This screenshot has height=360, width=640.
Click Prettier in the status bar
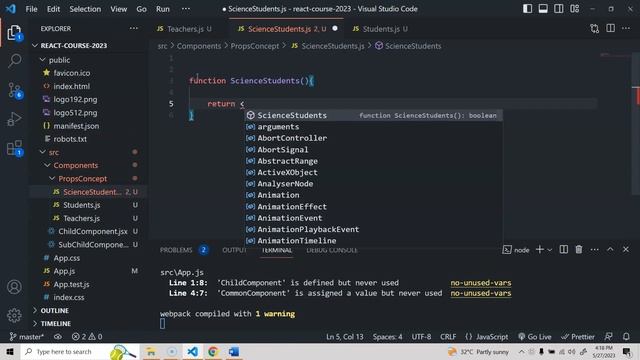578,337
